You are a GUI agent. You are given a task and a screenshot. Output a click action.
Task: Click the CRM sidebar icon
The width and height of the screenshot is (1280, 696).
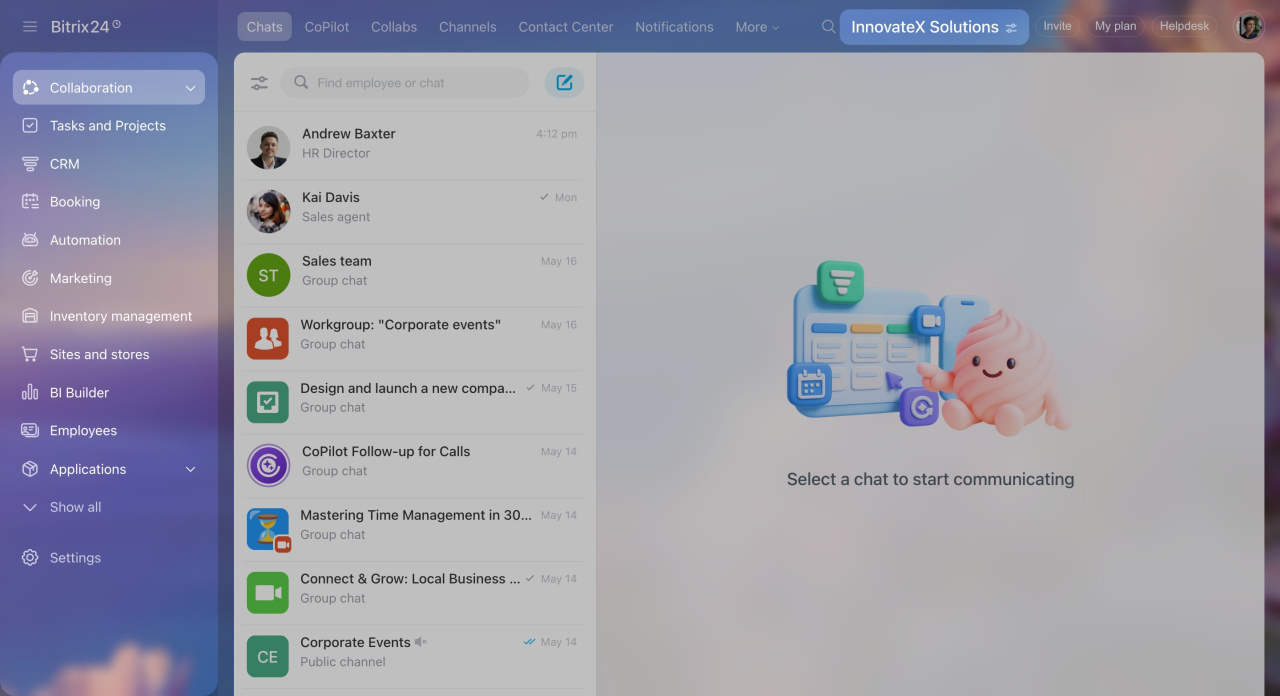(30, 164)
